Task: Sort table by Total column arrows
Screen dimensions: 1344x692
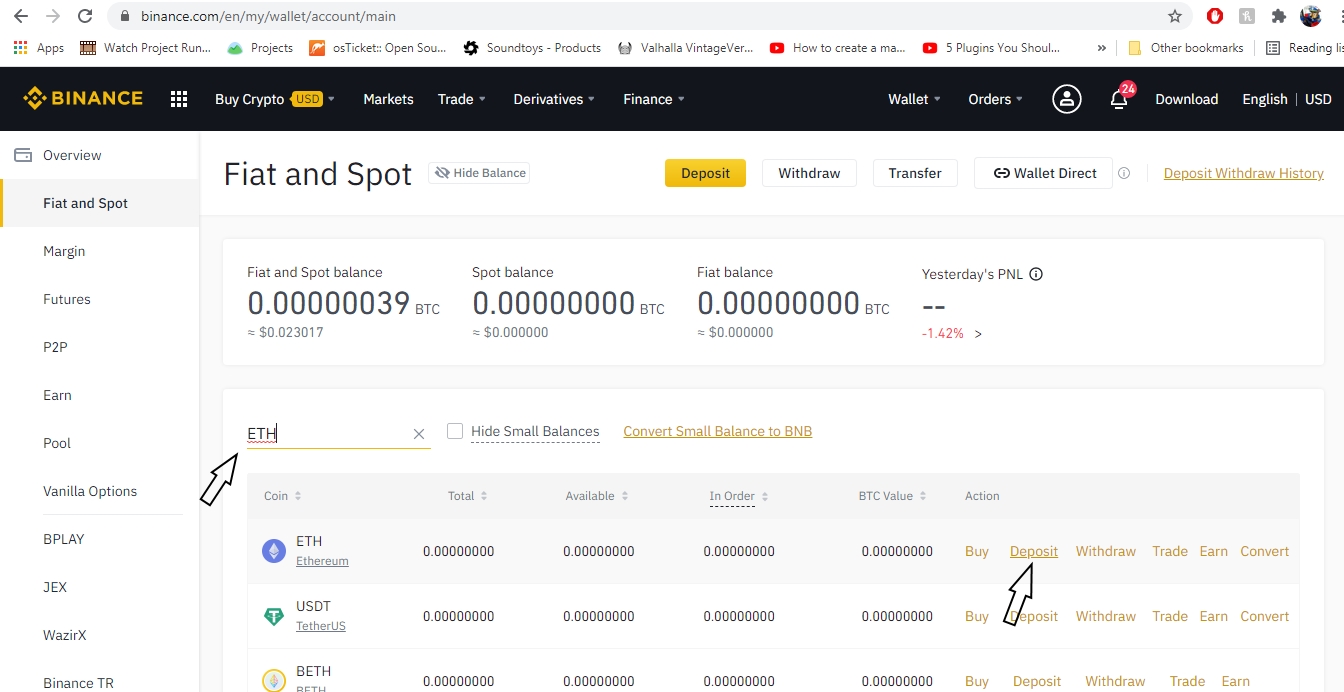Action: (x=484, y=496)
